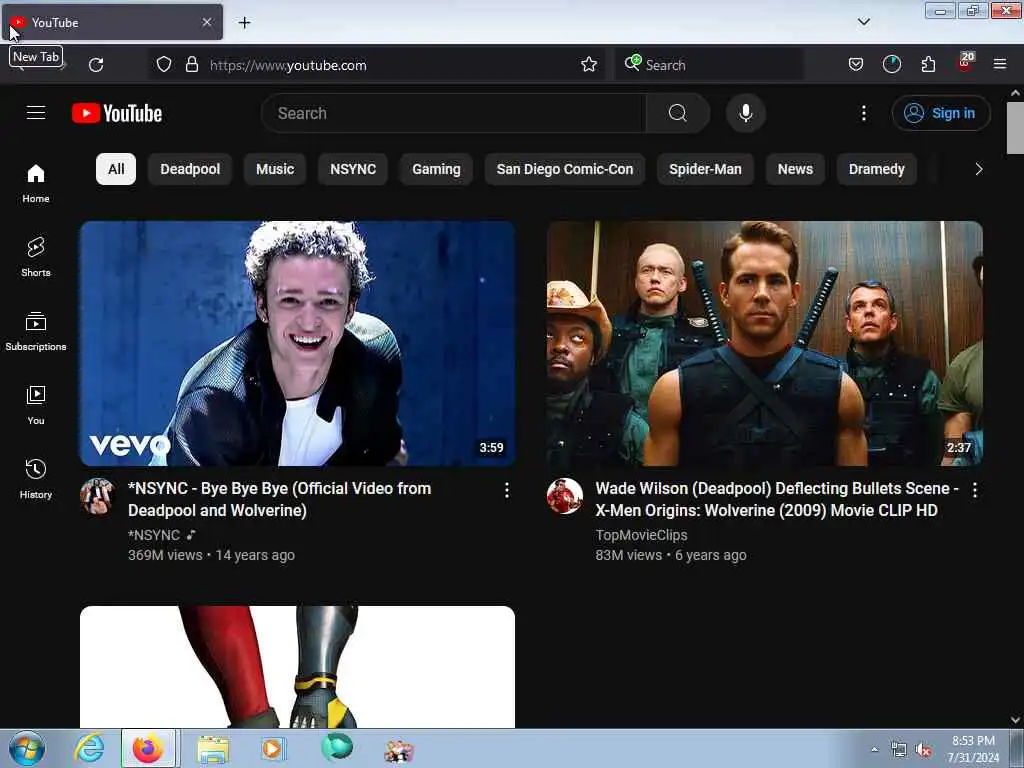Open Wade Wilson Deflecting Bullets title link
The image size is (1024, 768).
tap(777, 499)
